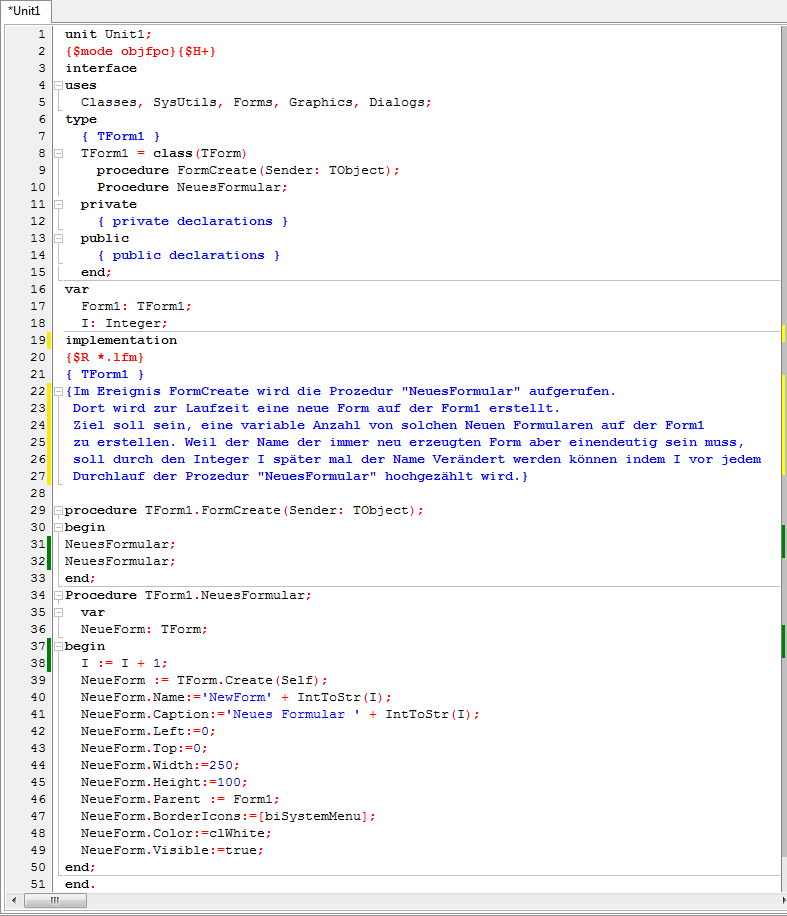The height and width of the screenshot is (916, 787).
Task: Click line number 19 in the gutter
Action: (x=38, y=340)
